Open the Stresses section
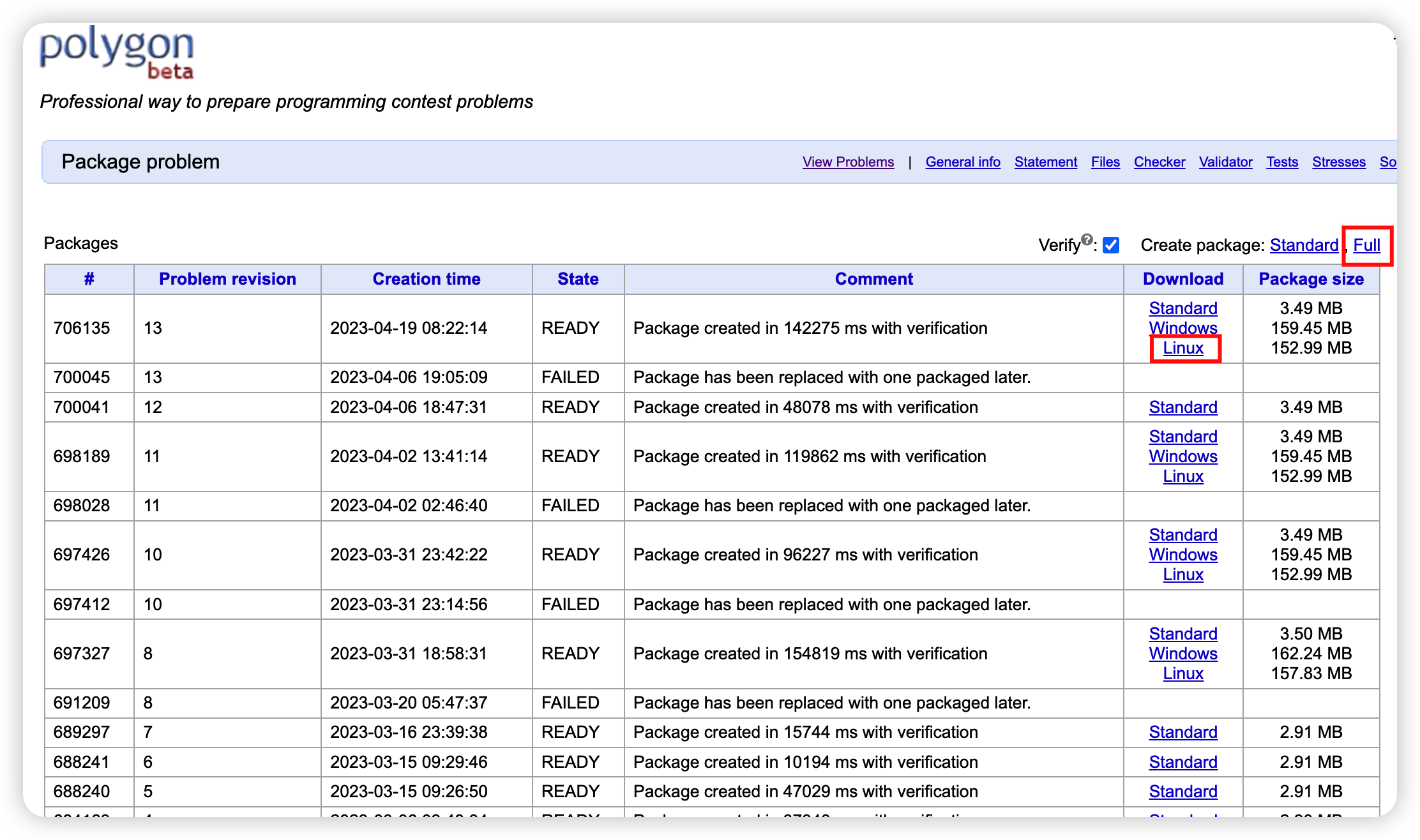The height and width of the screenshot is (840, 1420). pos(1338,162)
